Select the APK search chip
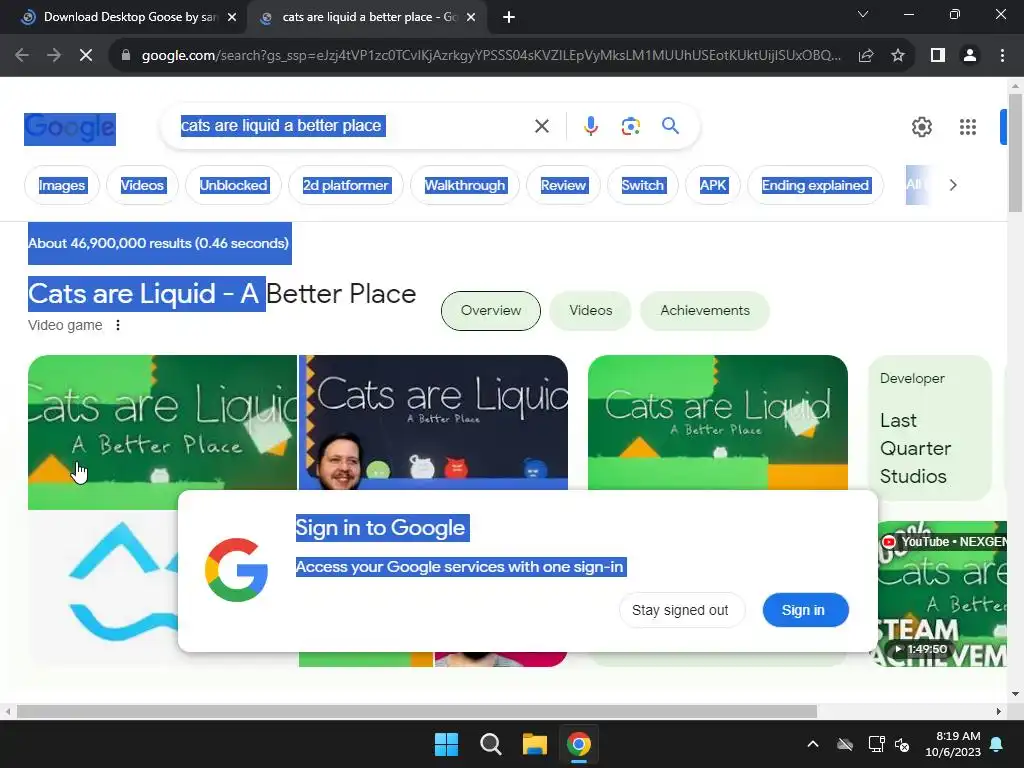The height and width of the screenshot is (768, 1024). (713, 185)
